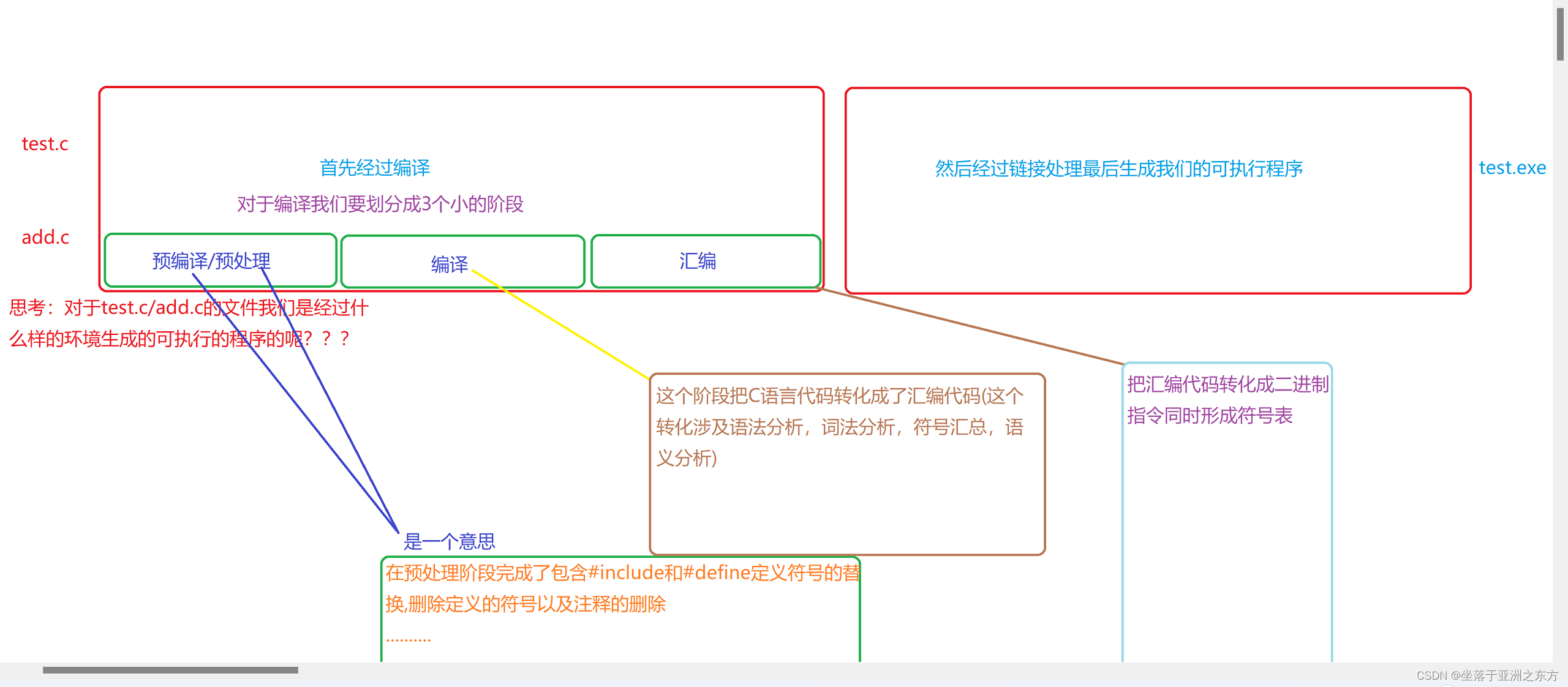1568x687 pixels.
Task: Select the '编译' stage box text
Action: (x=450, y=264)
